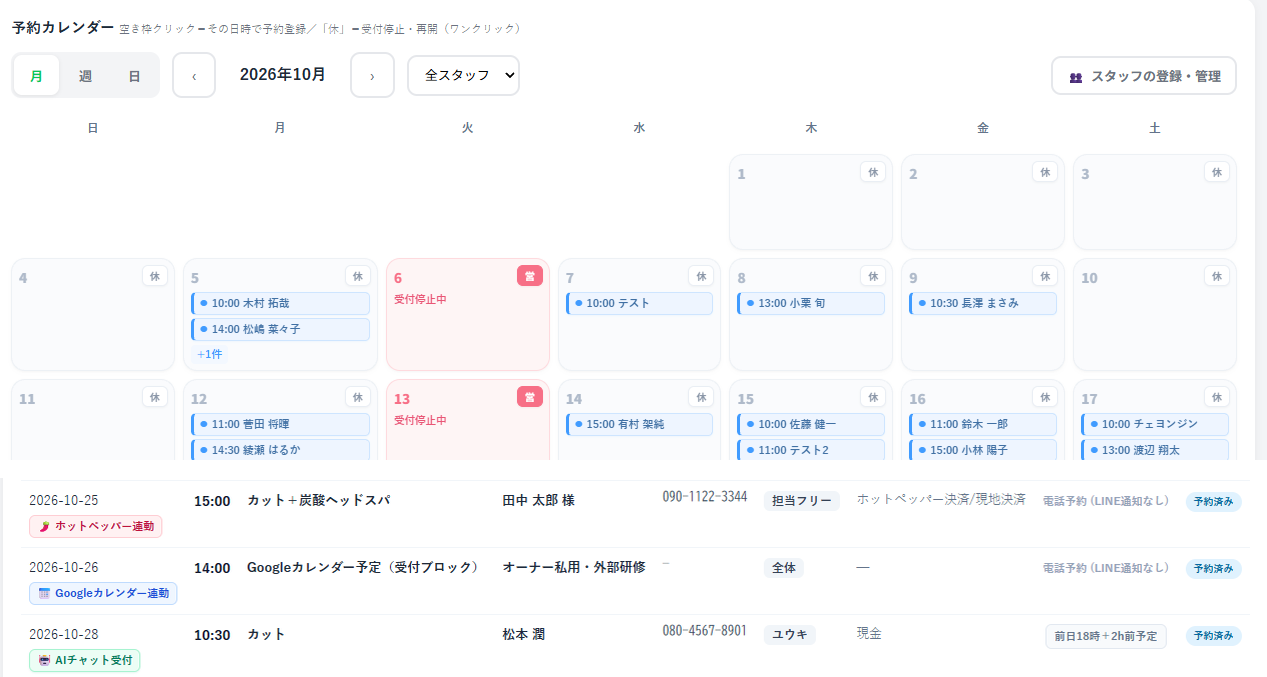
Task: Open 11:00 菅田 将暉 booking
Action: tap(280, 424)
